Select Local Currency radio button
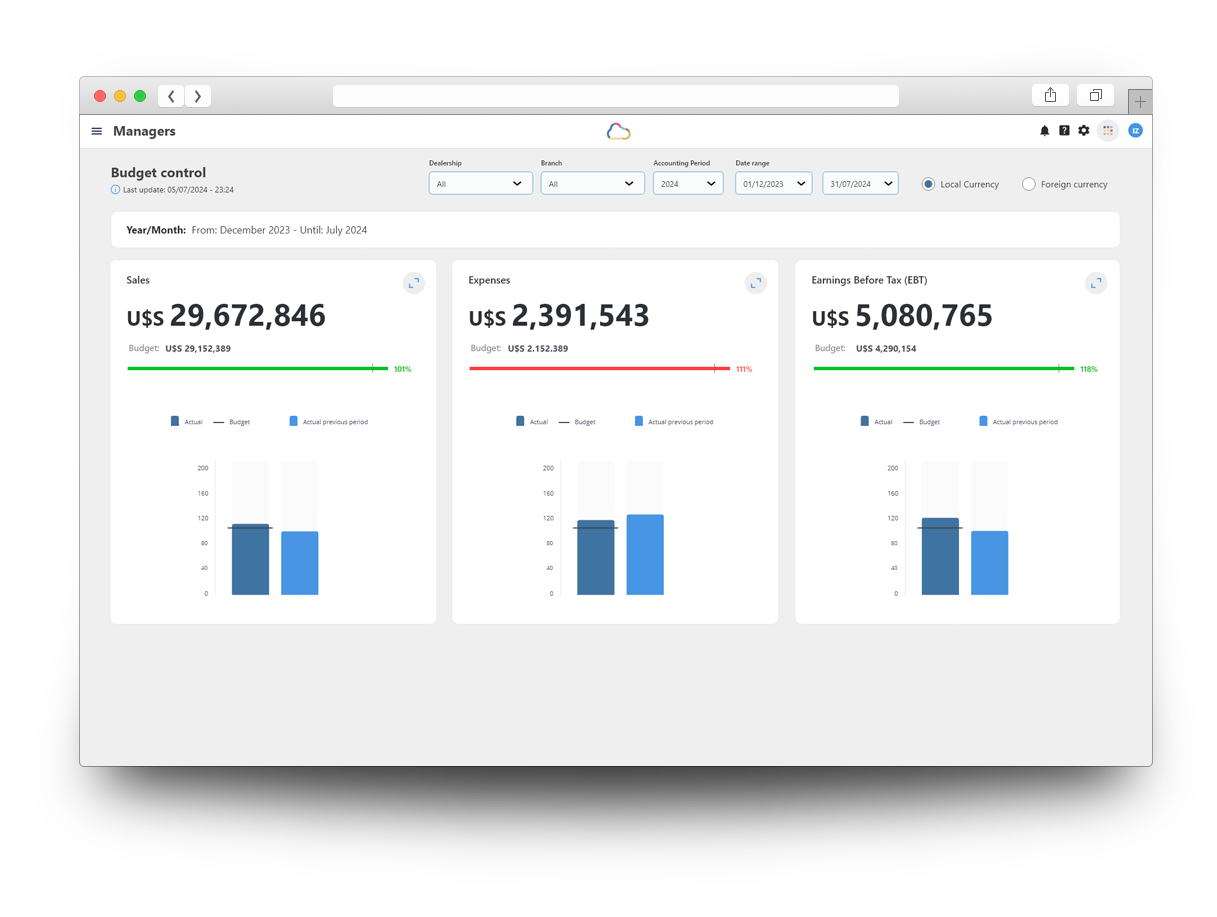This screenshot has height=917, width=1217. pyautogui.click(x=928, y=184)
